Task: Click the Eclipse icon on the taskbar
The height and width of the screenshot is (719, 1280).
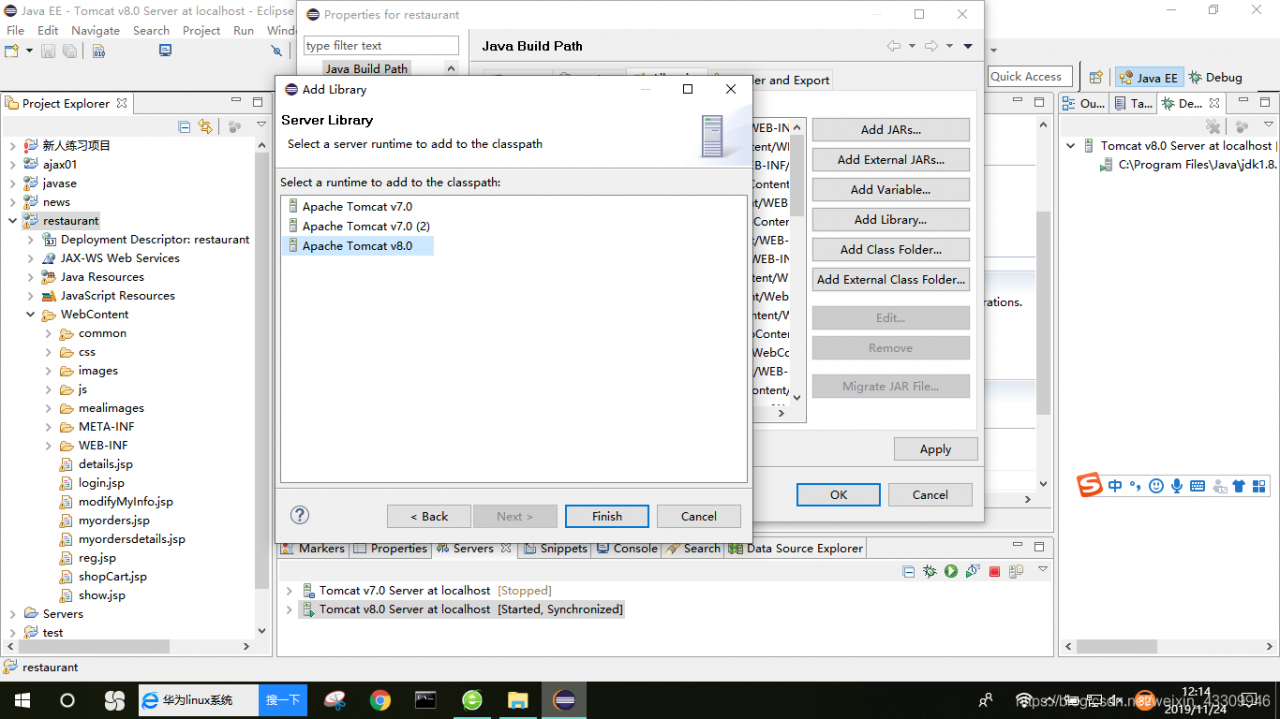Action: [x=564, y=700]
